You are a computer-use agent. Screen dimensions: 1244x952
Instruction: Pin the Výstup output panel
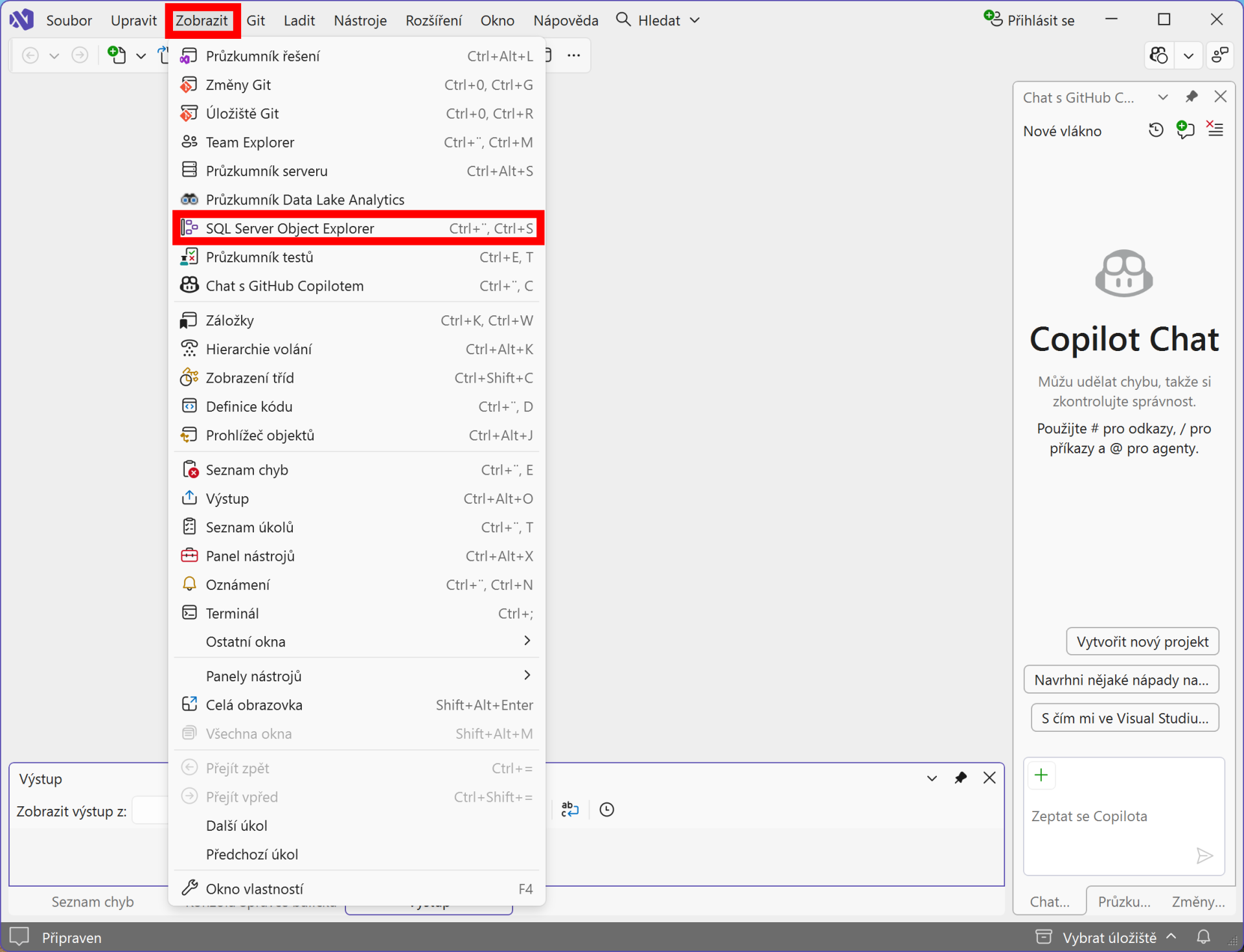click(960, 778)
